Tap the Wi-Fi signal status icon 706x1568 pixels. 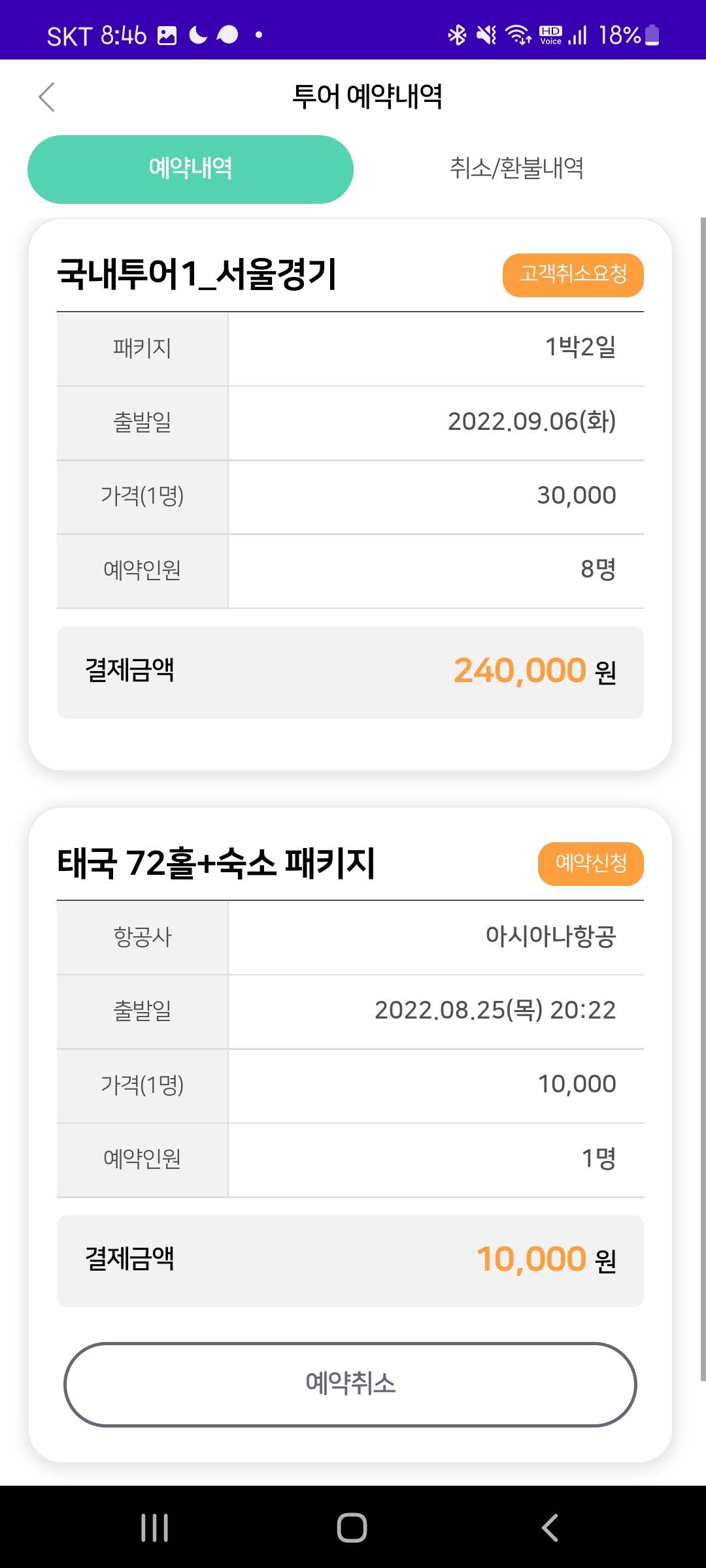[x=518, y=35]
